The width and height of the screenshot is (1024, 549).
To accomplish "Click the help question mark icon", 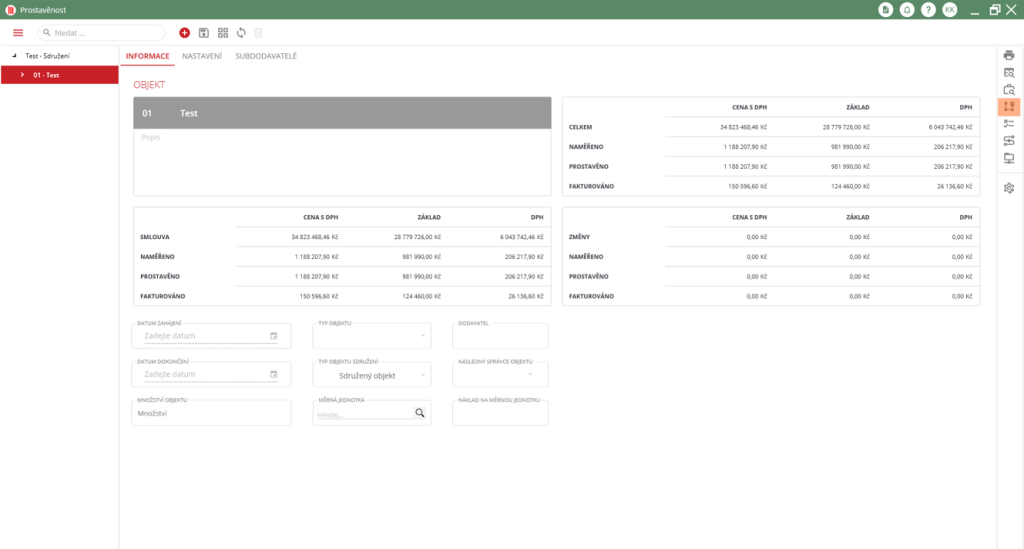I will point(928,9).
